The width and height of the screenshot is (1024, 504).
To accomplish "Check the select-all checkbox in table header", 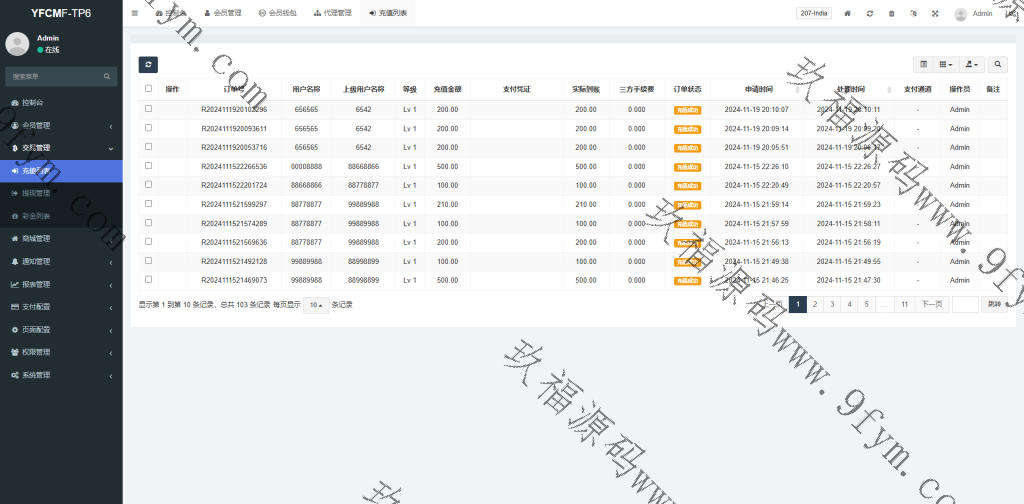I will tap(149, 89).
